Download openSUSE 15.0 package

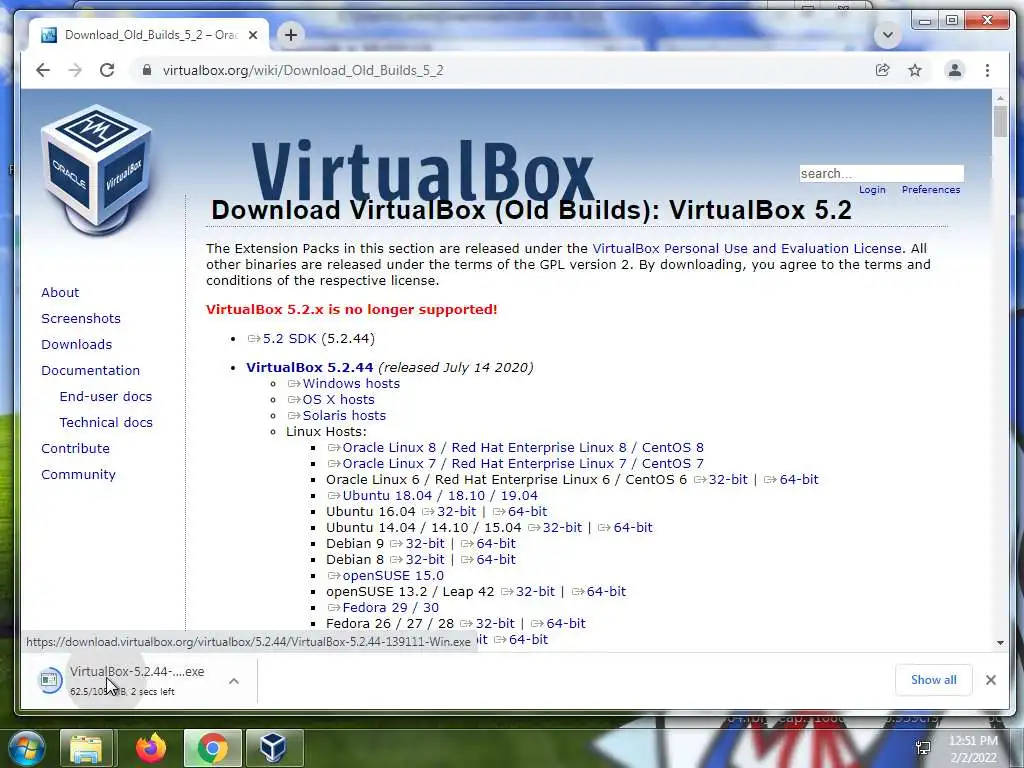tap(386, 575)
